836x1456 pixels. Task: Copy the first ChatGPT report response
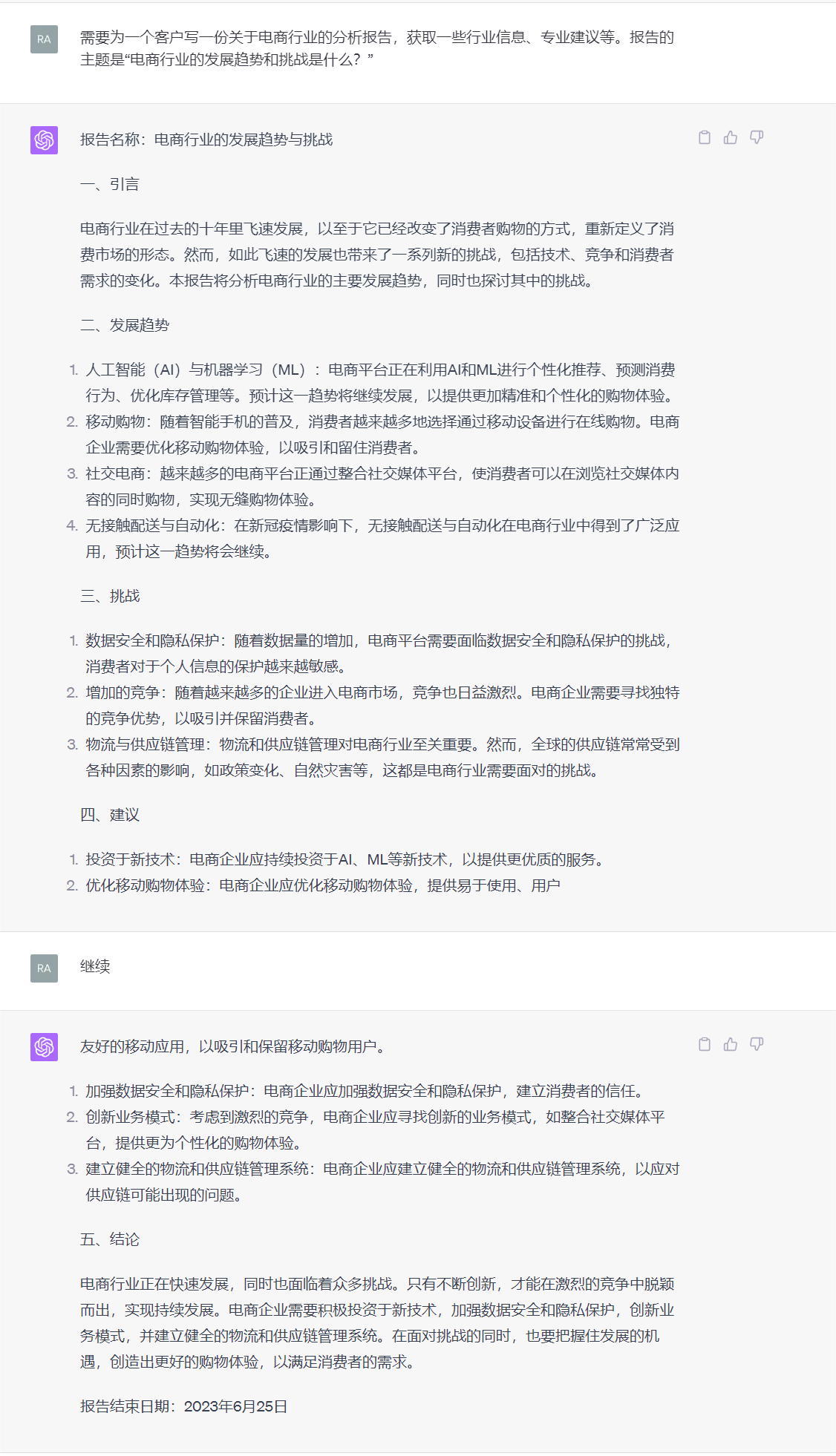click(x=705, y=137)
